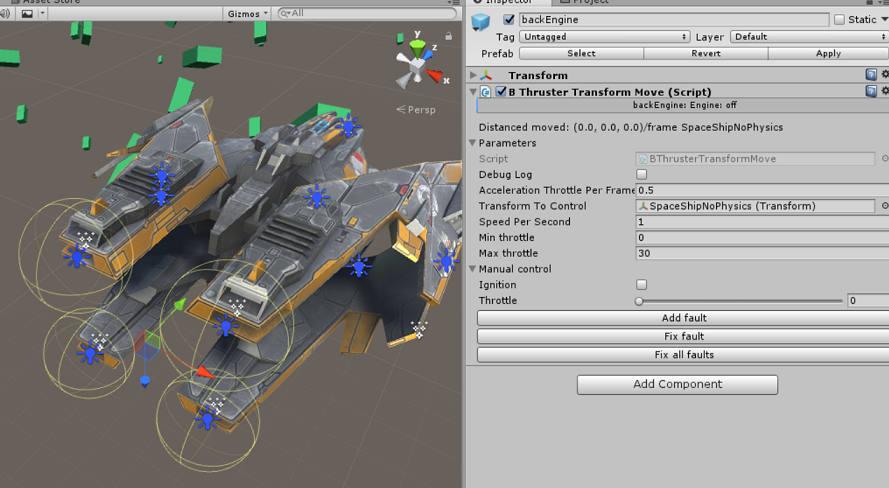Enable the Debug Log checkbox
889x488 pixels.
pyautogui.click(x=641, y=175)
